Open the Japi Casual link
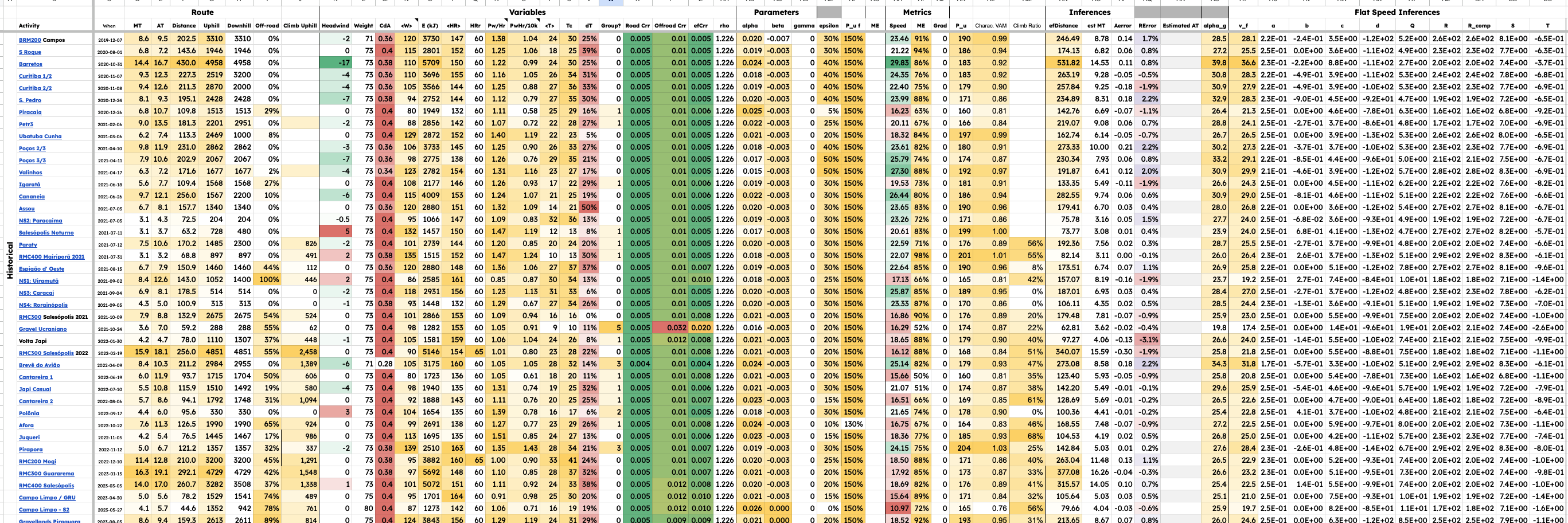 34,389
